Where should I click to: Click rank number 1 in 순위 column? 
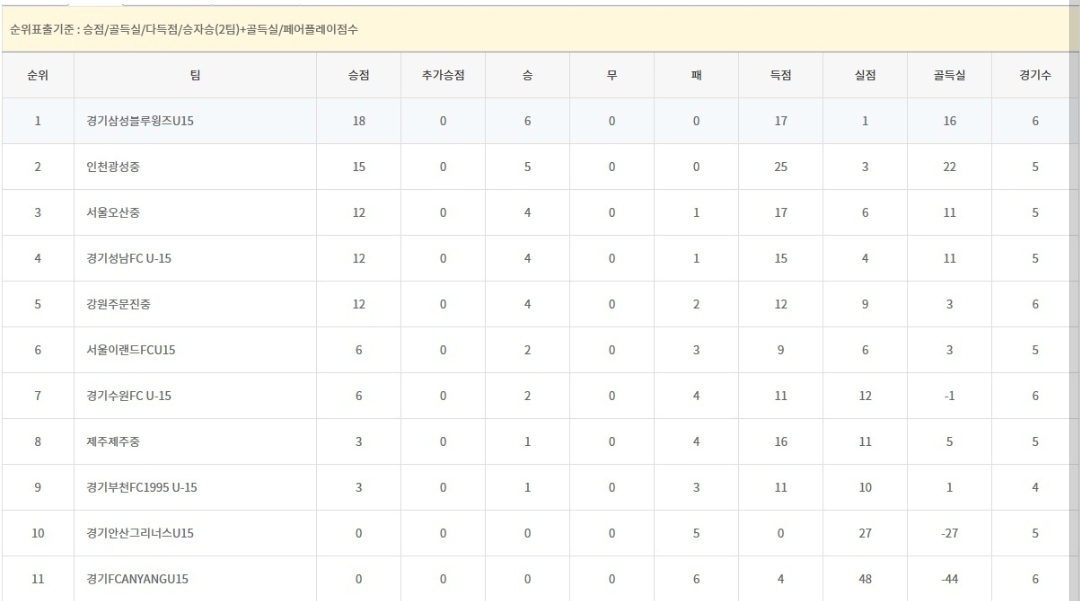click(x=38, y=120)
